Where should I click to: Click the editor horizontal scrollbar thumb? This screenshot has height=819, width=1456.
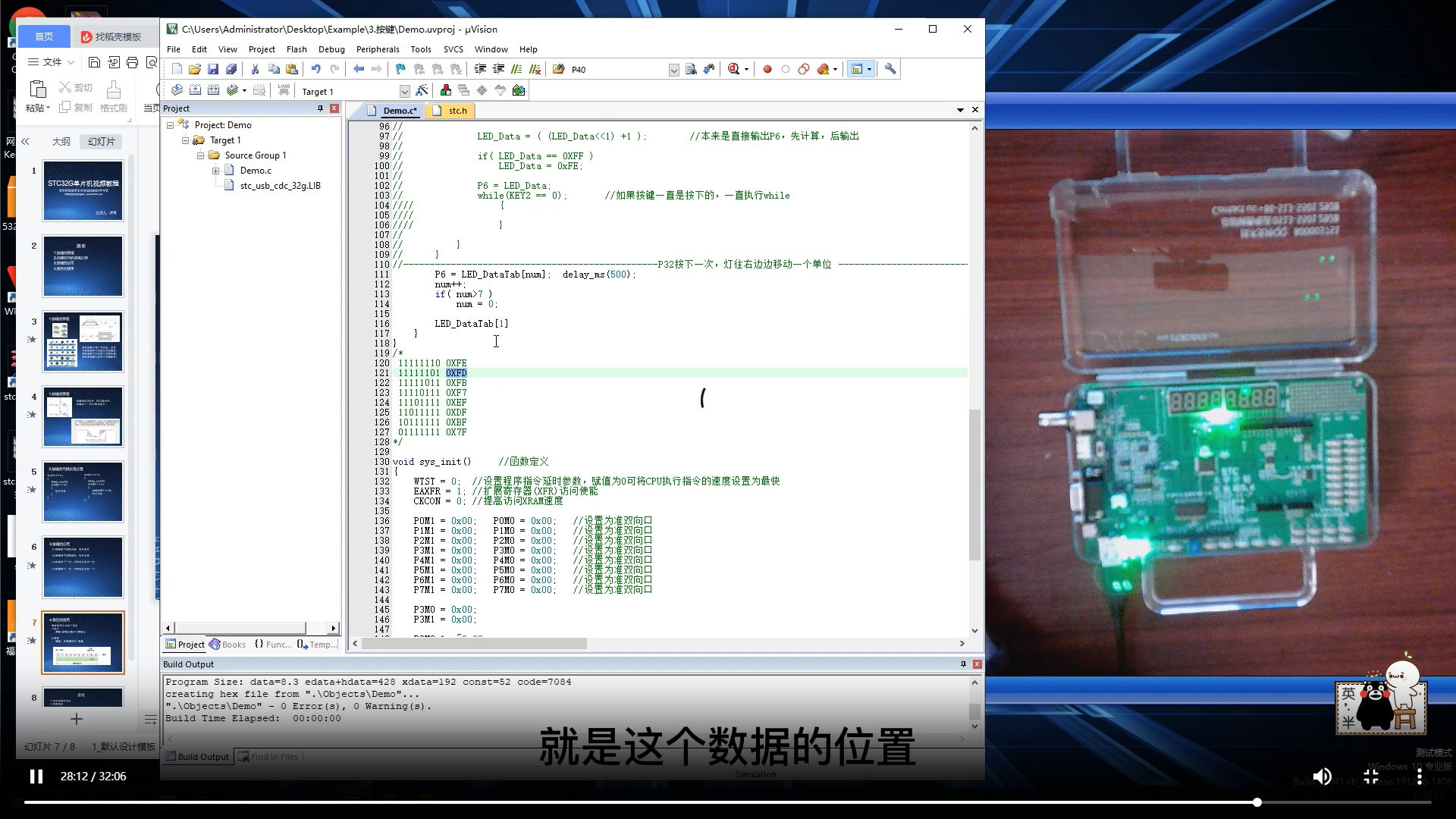point(475,644)
